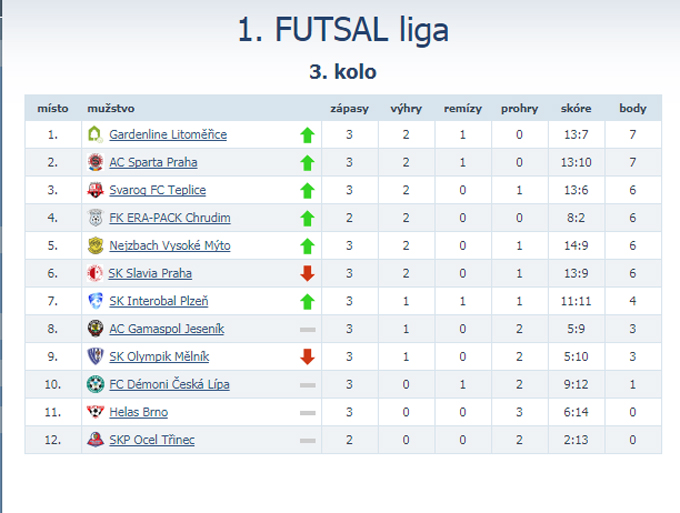
Task: Click the SK Olympik Mělník crest
Action: [x=95, y=356]
